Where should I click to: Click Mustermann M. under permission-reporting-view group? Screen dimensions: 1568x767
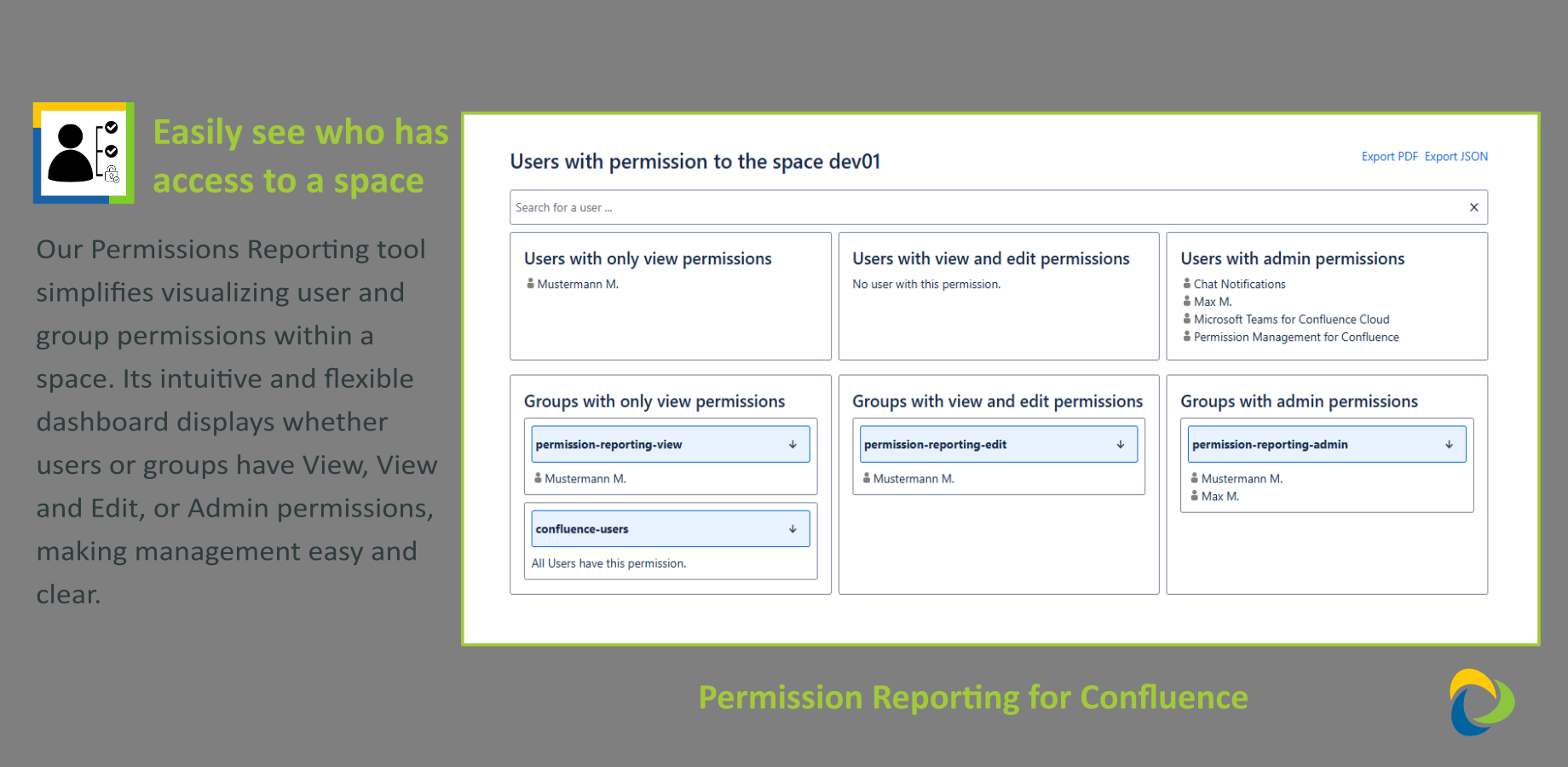(x=586, y=478)
